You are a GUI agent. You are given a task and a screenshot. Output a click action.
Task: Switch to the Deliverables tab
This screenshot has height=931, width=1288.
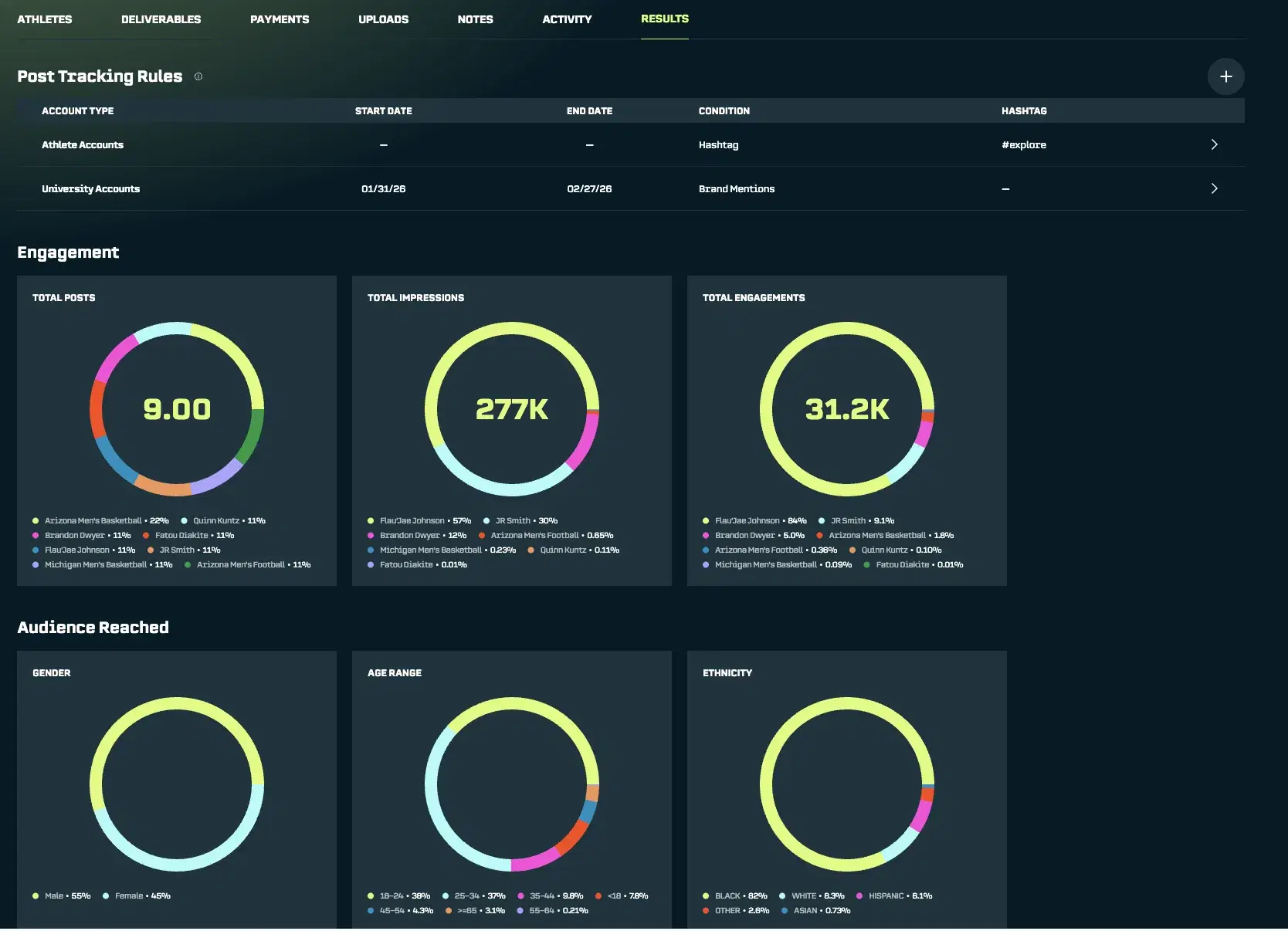tap(161, 19)
